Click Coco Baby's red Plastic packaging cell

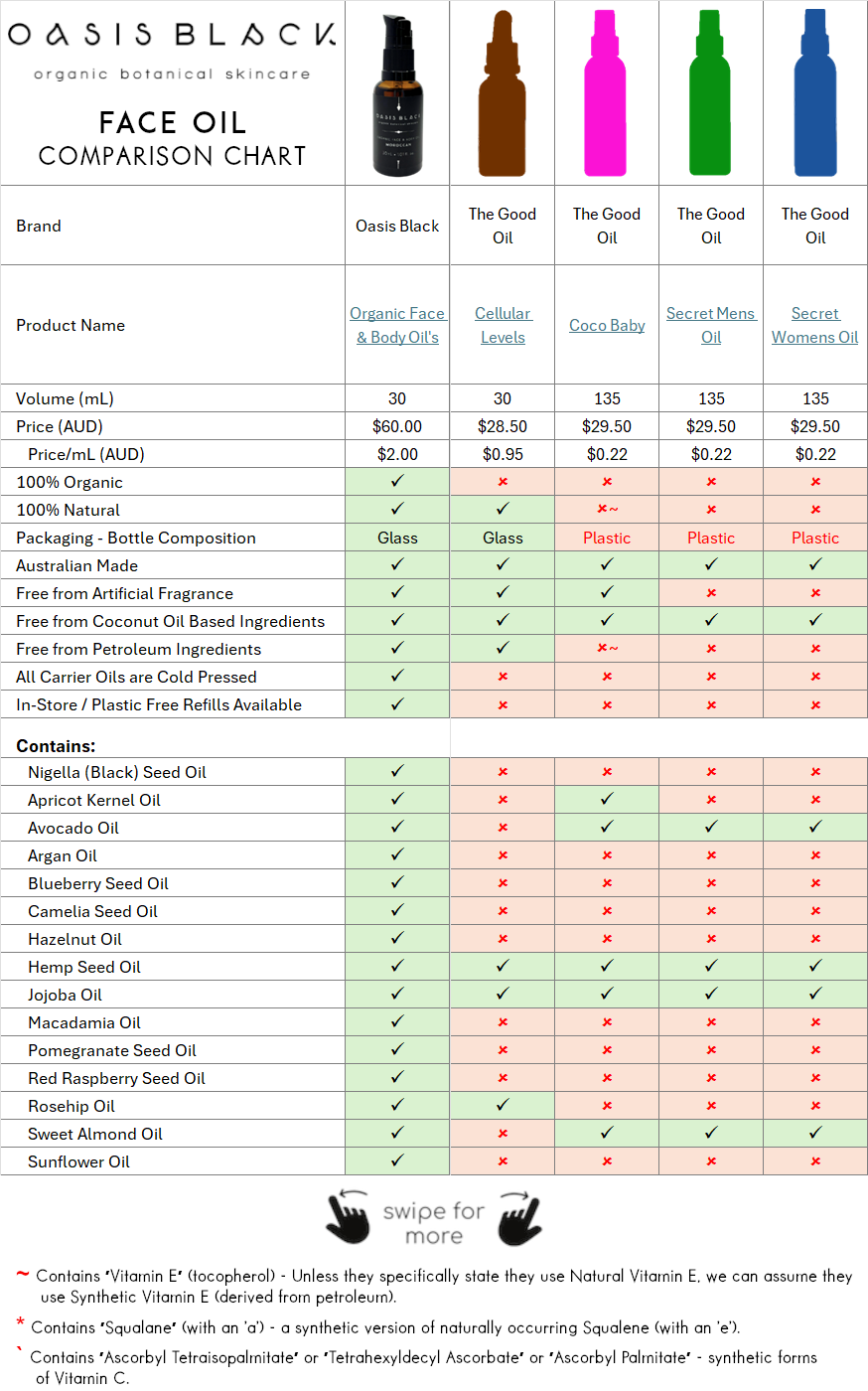pyautogui.click(x=607, y=538)
